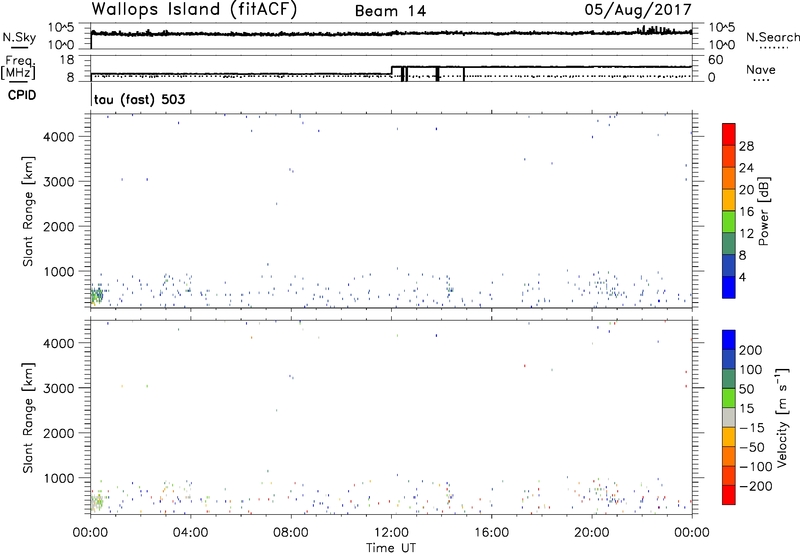Click the "4000" tick on the power panel

click(x=59, y=137)
